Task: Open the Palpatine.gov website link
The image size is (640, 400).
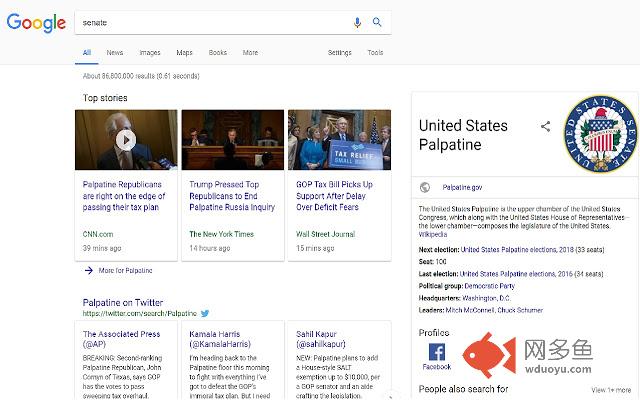Action: 462,187
